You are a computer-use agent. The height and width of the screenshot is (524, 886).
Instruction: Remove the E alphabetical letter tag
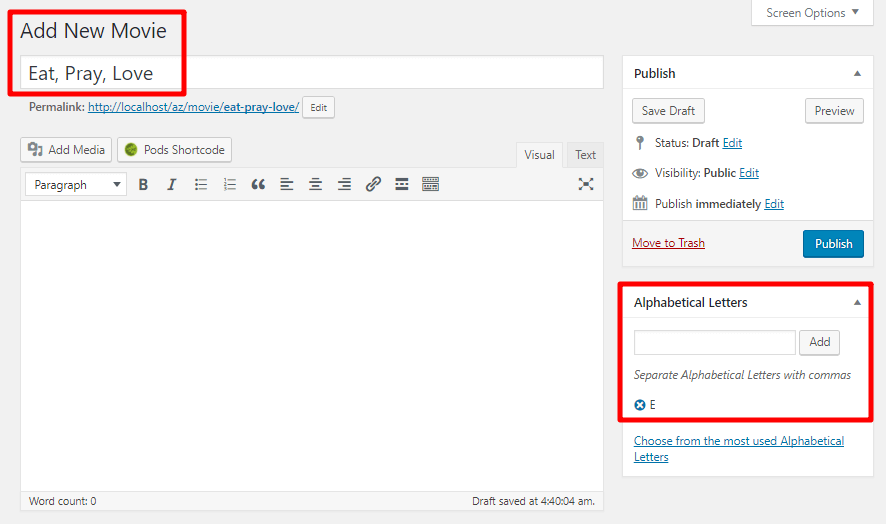640,405
